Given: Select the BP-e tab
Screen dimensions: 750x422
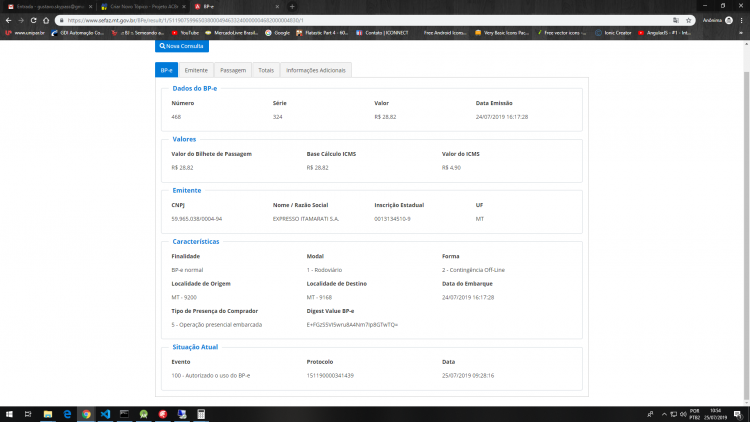Looking at the screenshot, I should point(166,70).
